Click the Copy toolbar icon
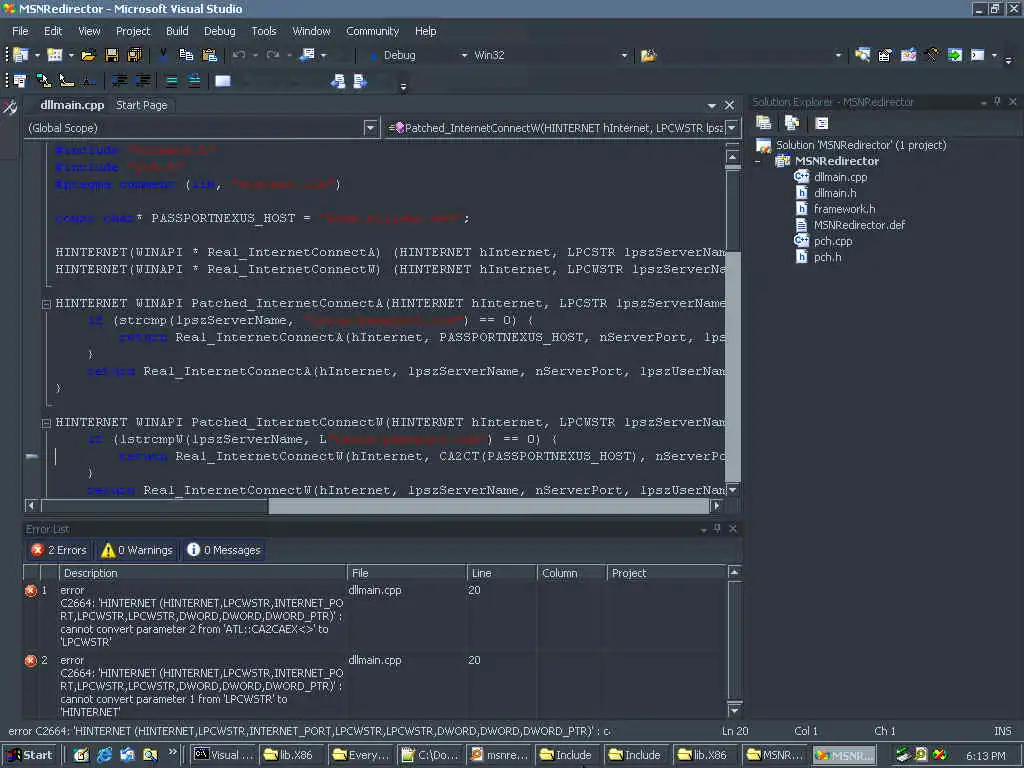 coord(186,56)
